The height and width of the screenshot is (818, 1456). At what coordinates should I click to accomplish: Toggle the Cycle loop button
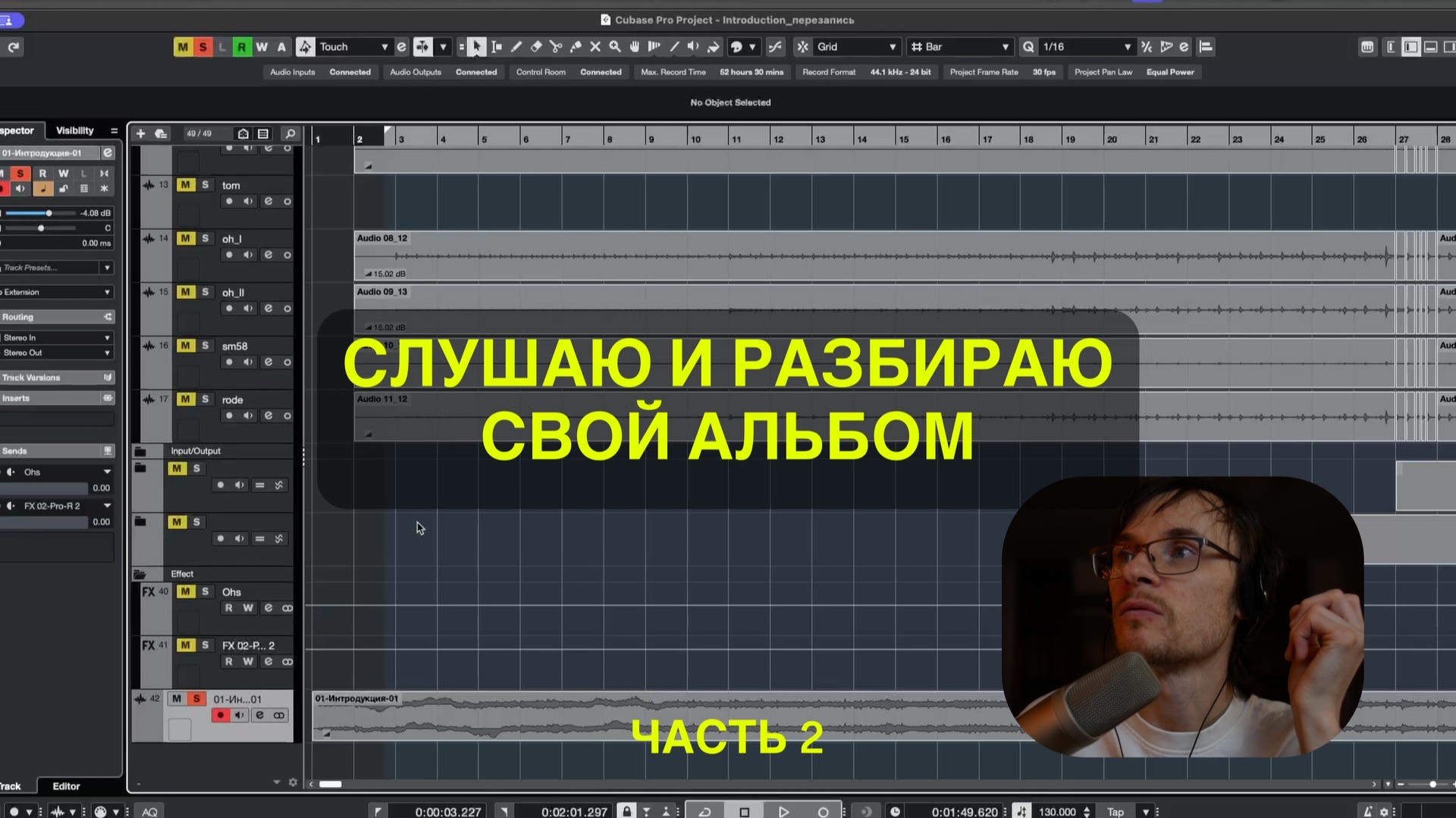coord(704,811)
